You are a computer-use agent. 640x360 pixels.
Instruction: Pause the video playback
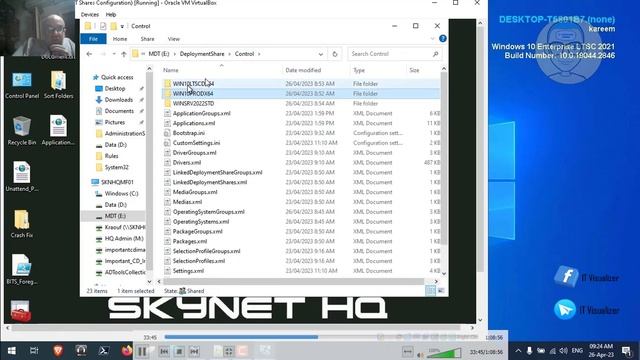pyautogui.click(x=142, y=351)
